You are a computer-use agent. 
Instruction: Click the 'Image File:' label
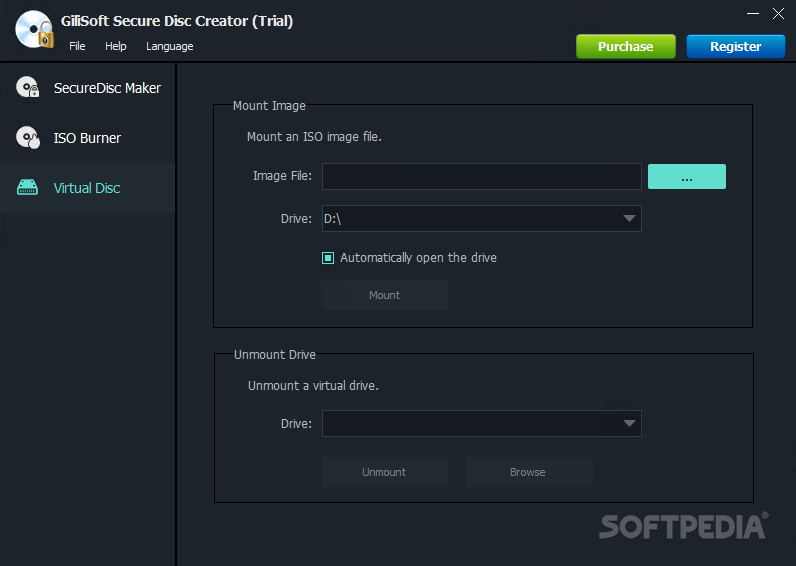[x=282, y=176]
